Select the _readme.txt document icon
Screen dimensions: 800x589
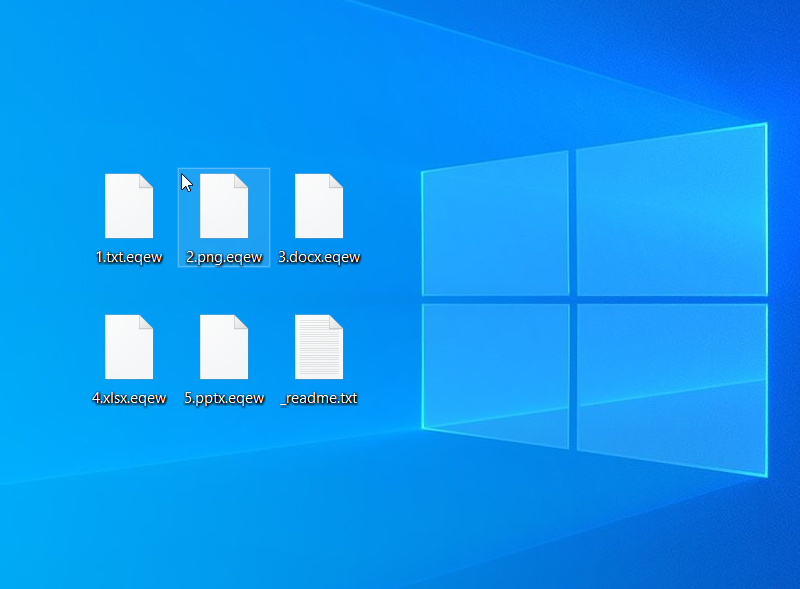319,347
